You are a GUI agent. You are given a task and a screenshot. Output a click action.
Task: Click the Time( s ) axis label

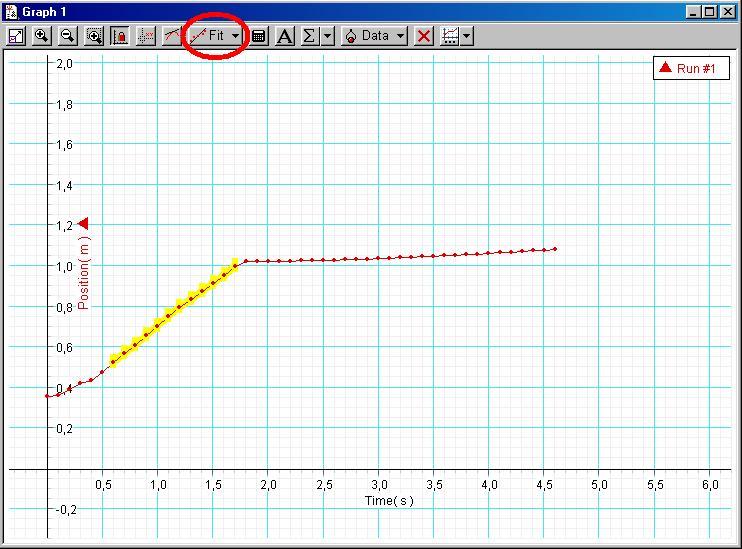coord(389,501)
